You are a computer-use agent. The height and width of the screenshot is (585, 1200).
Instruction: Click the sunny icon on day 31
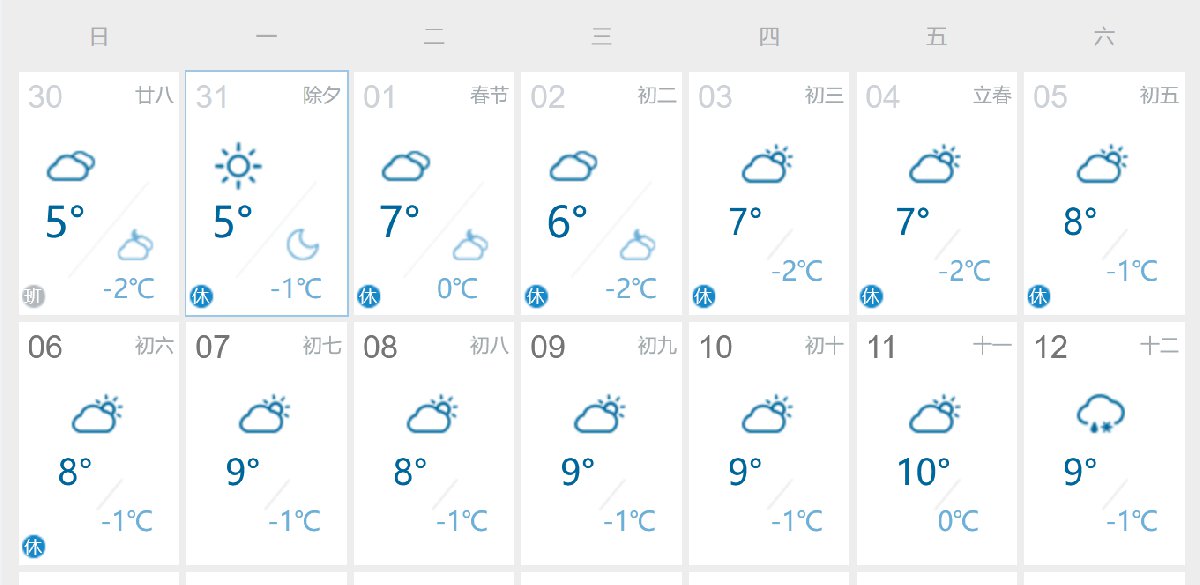tap(238, 166)
